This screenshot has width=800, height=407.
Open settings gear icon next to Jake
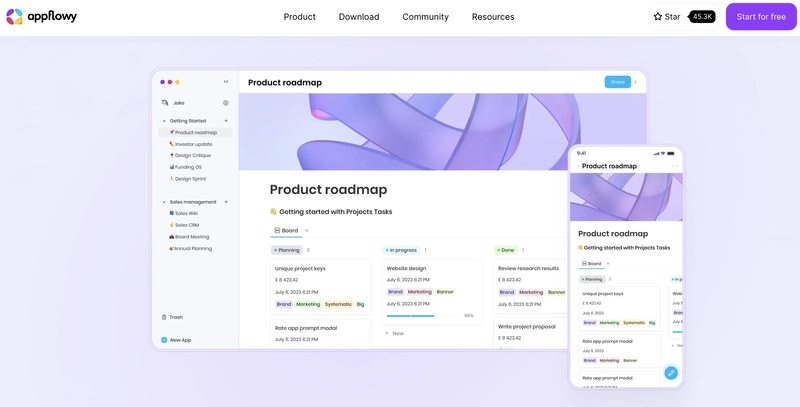click(226, 103)
